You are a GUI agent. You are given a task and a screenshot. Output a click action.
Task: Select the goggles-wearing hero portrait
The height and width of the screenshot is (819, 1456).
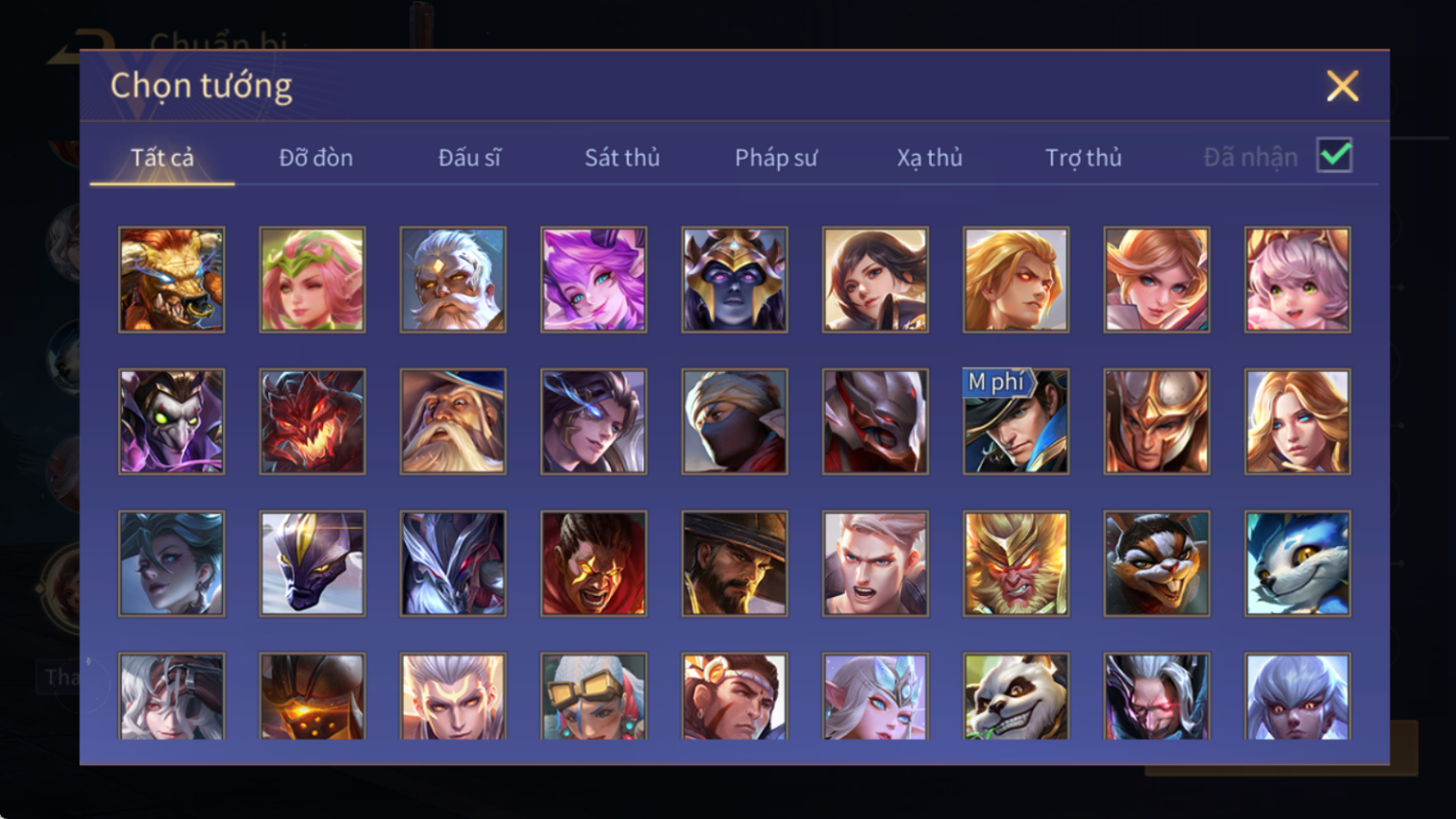593,696
